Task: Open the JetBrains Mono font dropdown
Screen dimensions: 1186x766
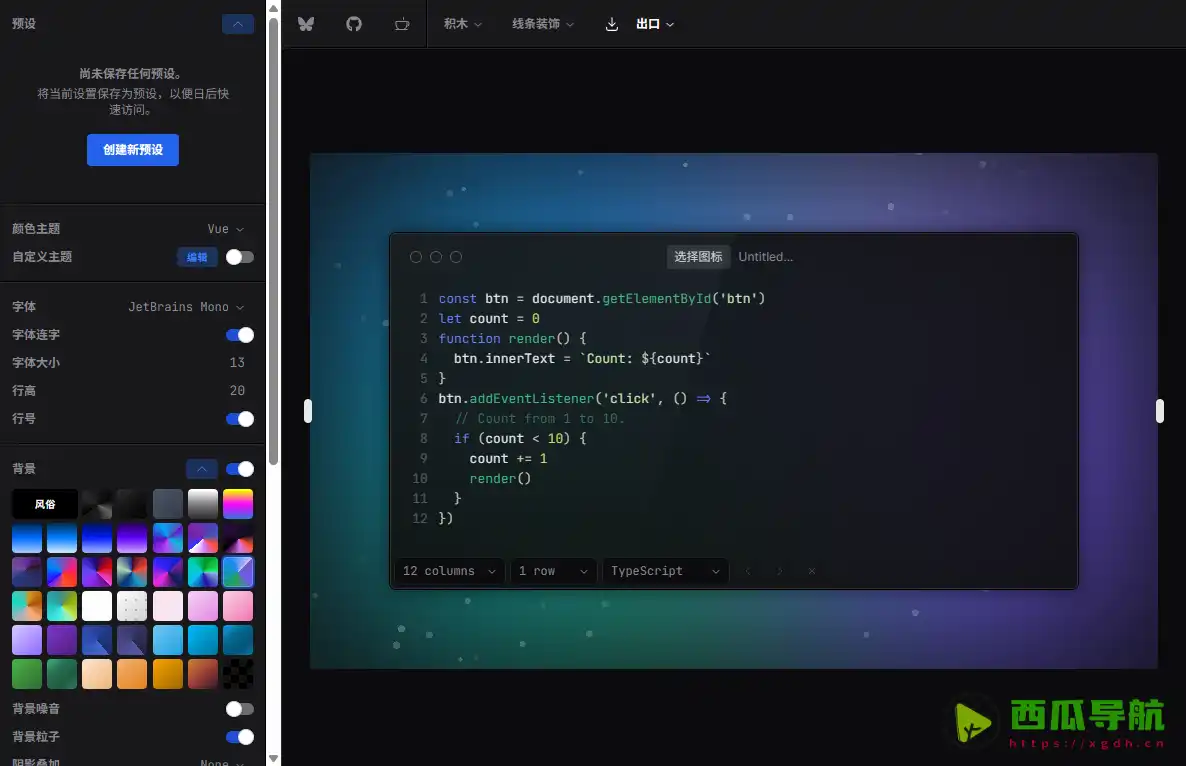Action: [186, 307]
